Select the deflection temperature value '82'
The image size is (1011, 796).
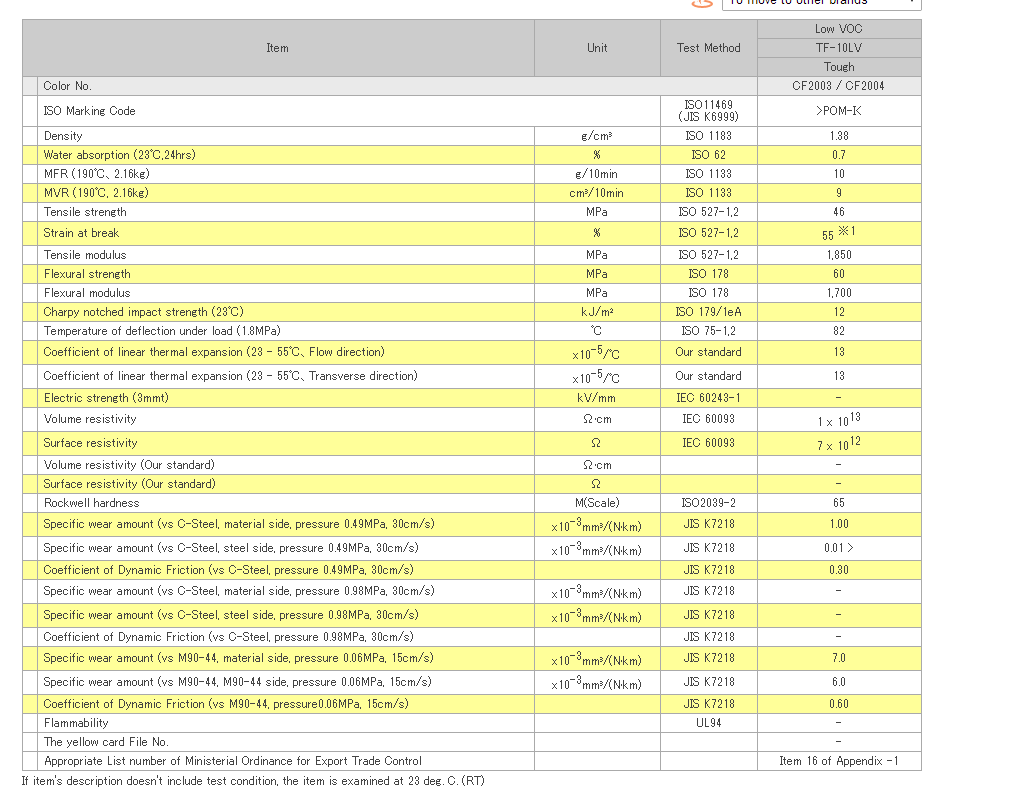pos(839,331)
